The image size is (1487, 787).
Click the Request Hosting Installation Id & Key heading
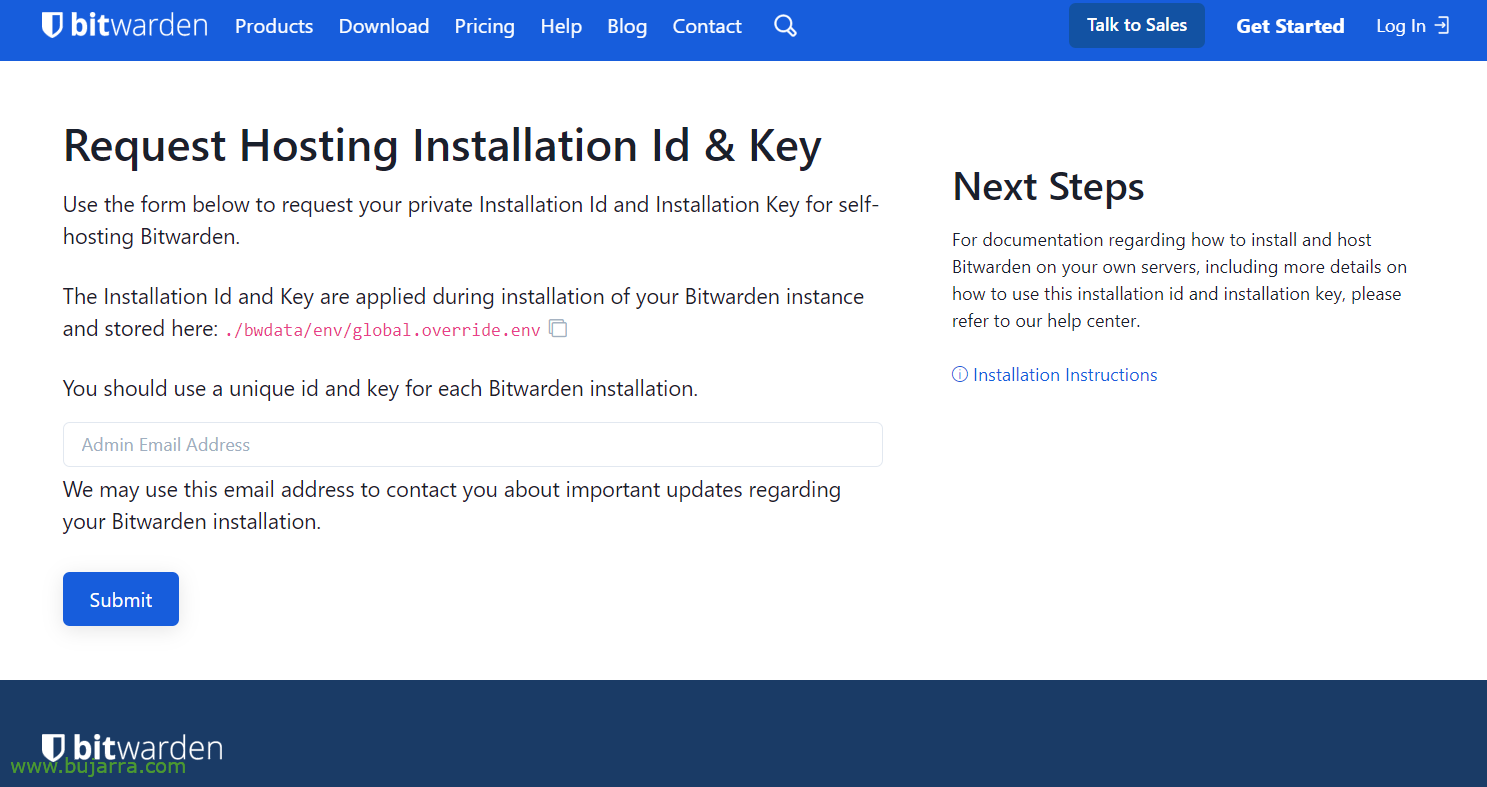tap(442, 146)
